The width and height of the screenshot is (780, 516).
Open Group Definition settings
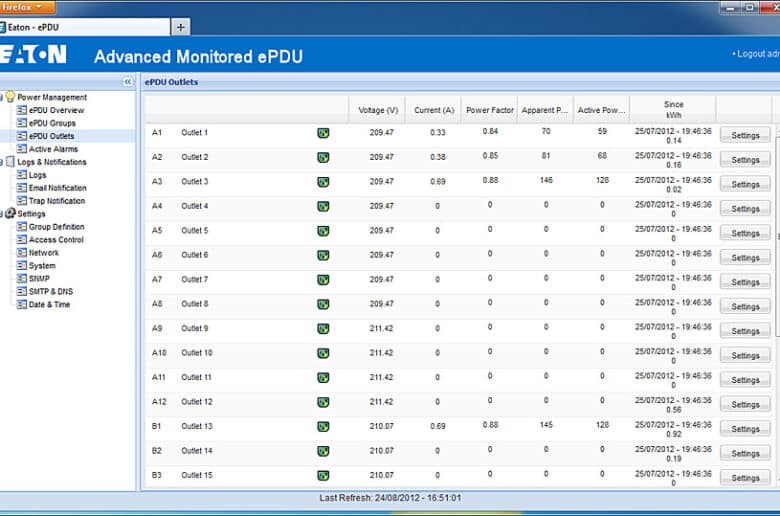(x=57, y=226)
